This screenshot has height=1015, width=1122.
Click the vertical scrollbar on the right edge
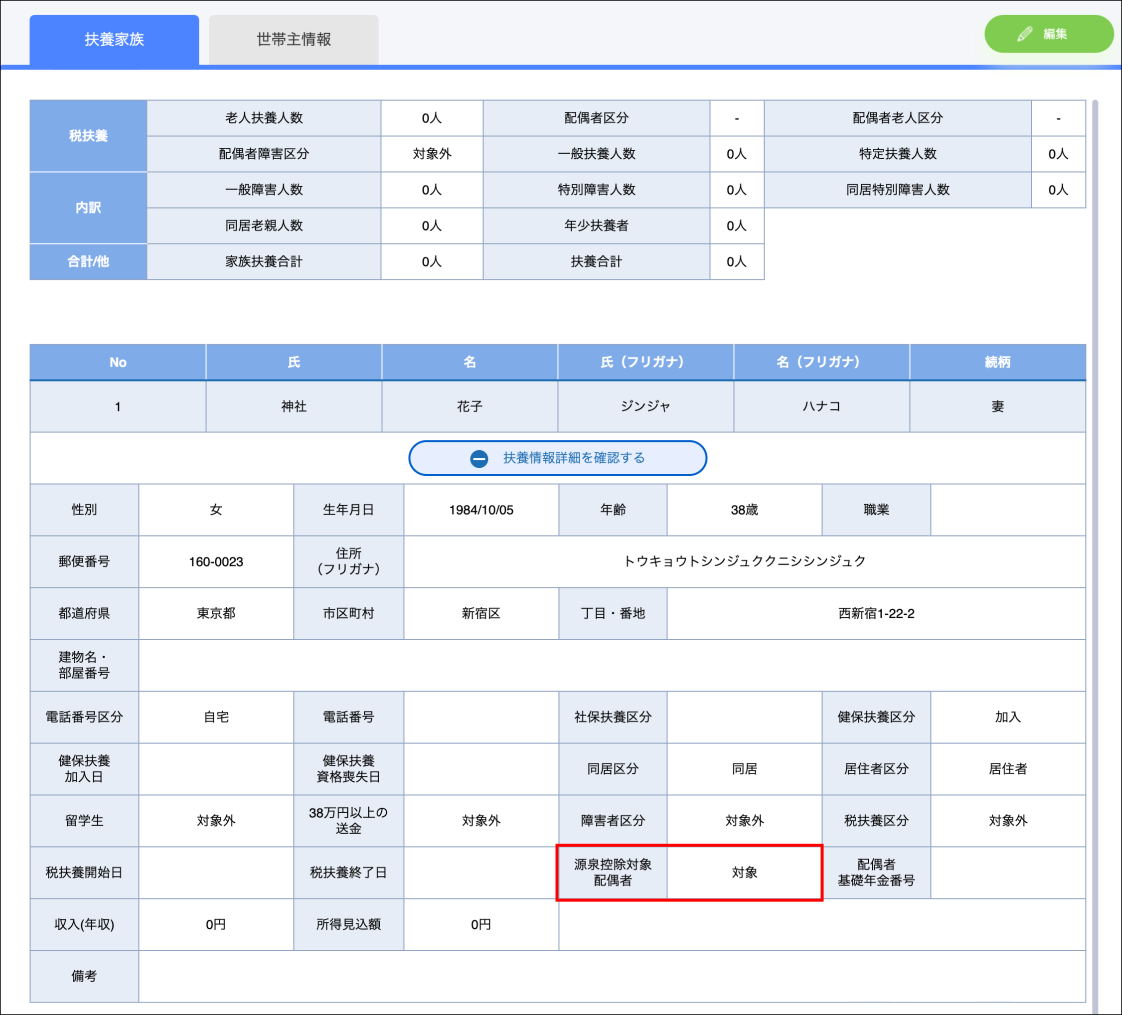tap(1095, 500)
